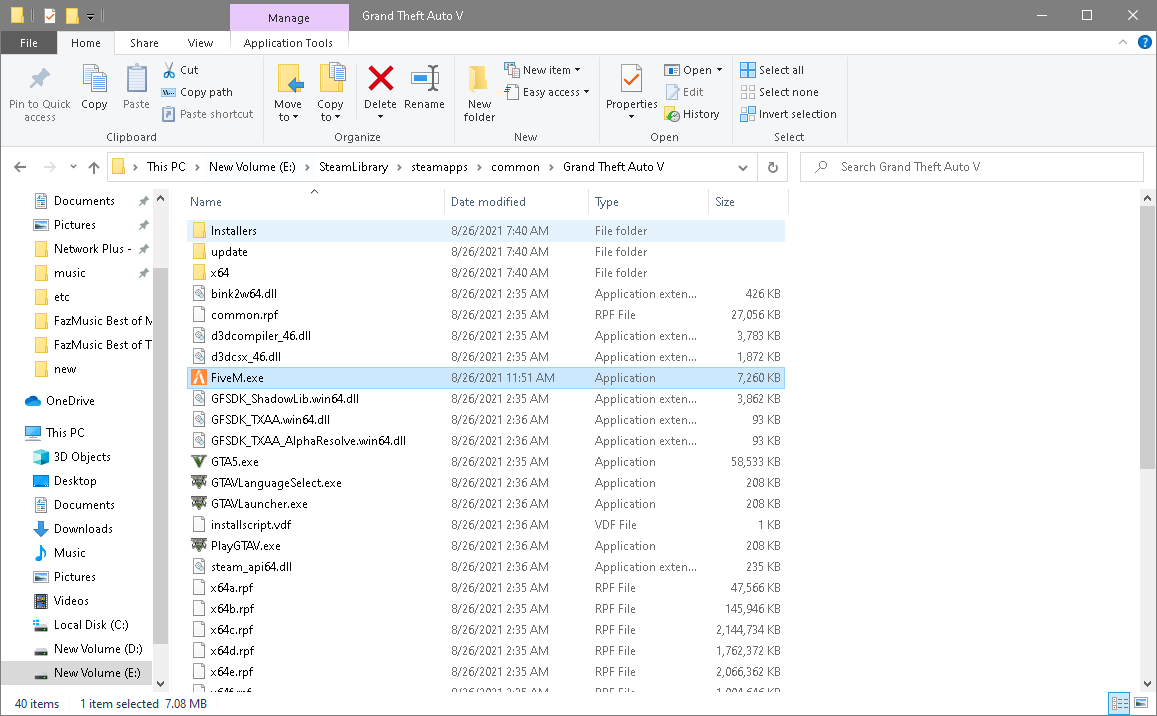Click the Manage contextual tab
Image resolution: width=1157 pixels, height=716 pixels.
click(289, 18)
